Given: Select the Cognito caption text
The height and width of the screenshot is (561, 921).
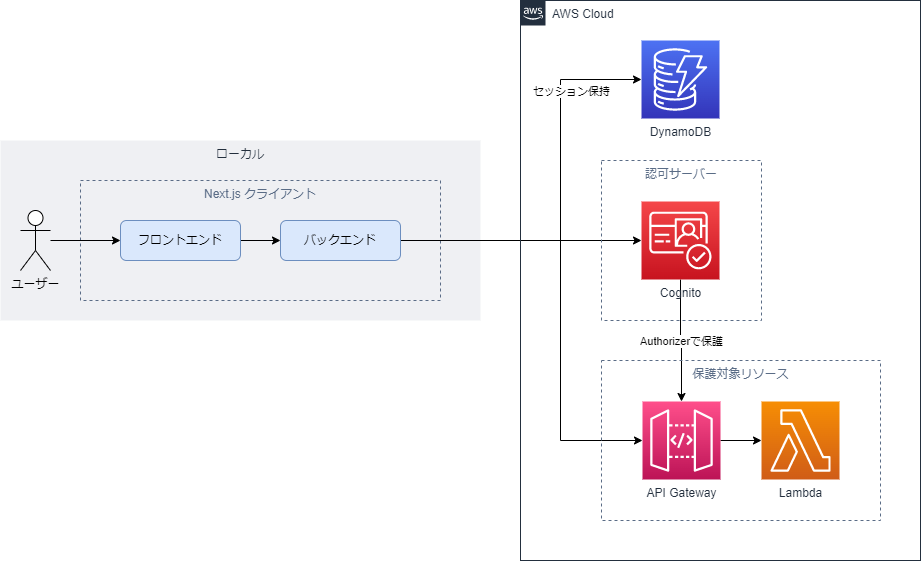Looking at the screenshot, I should pos(680,293).
